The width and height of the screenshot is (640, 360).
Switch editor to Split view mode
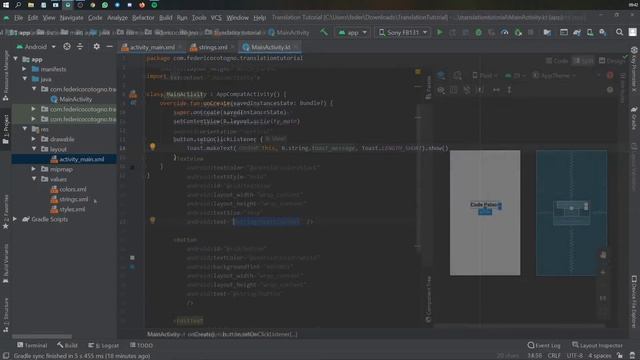(583, 60)
